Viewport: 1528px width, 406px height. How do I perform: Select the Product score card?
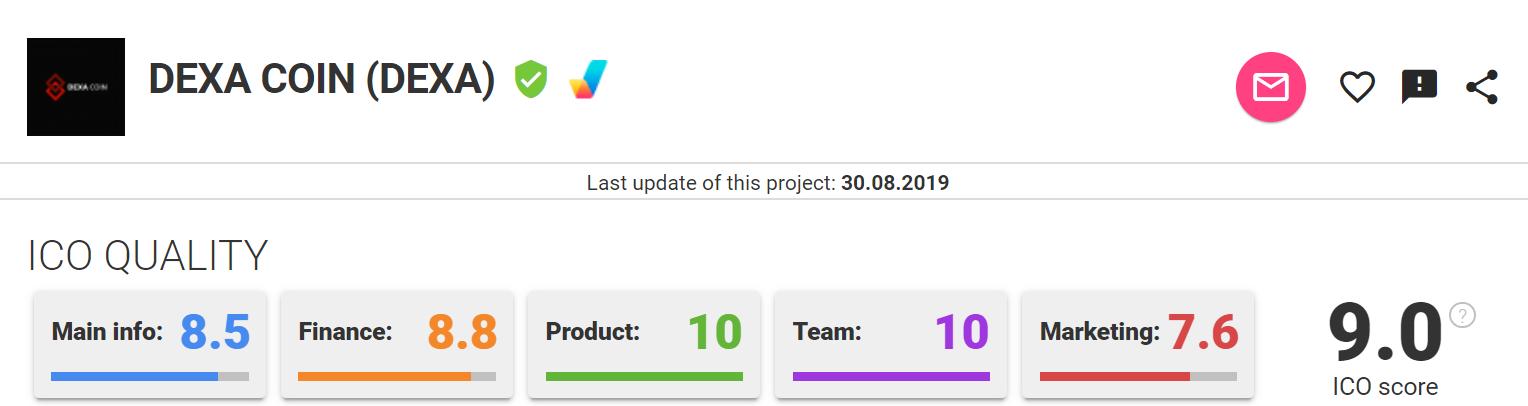tap(644, 345)
